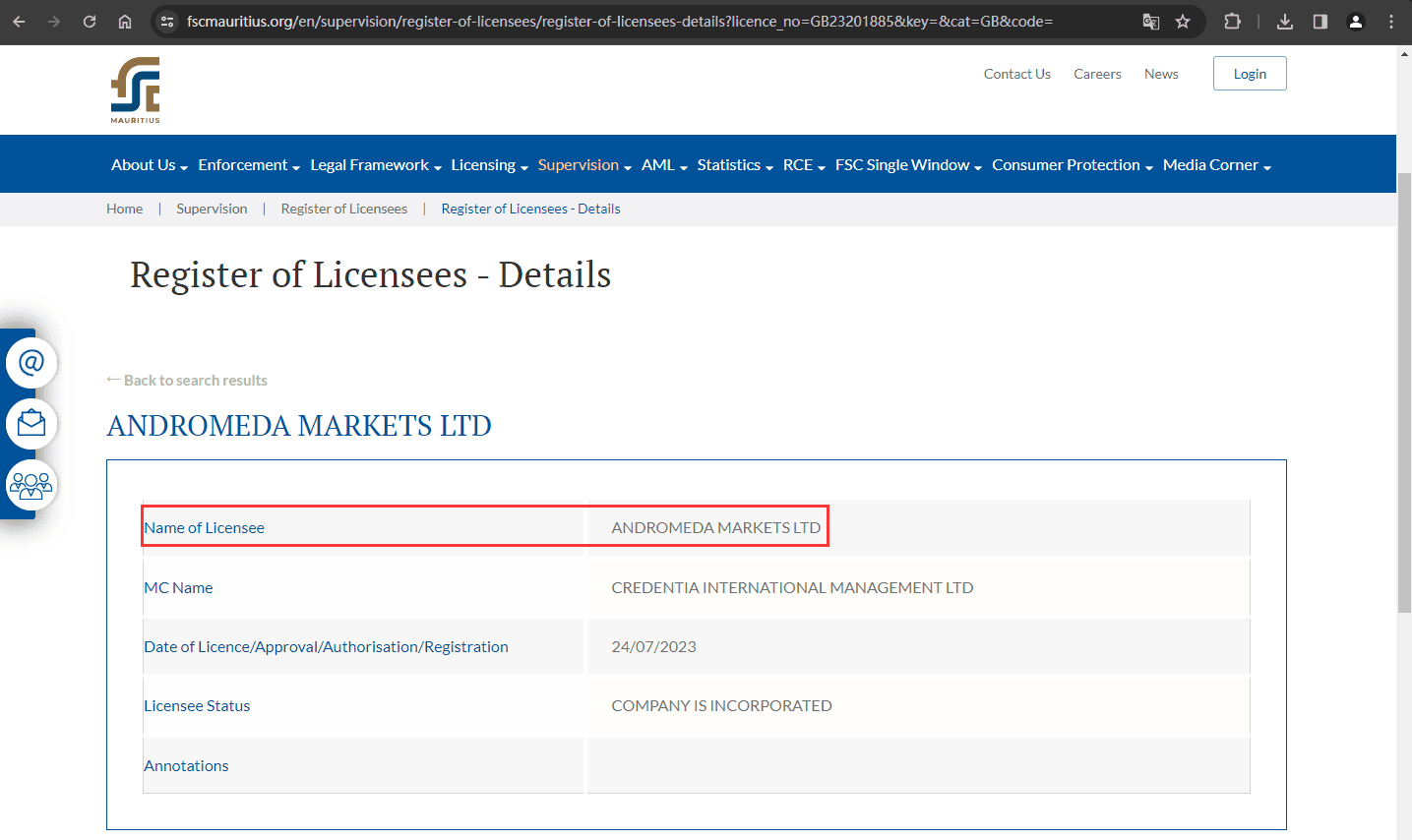Screen dimensions: 1412x840
Task: Click the CREDENTIA INTERNATIONAL MANAGEMENT LTD value
Action: [x=792, y=588]
